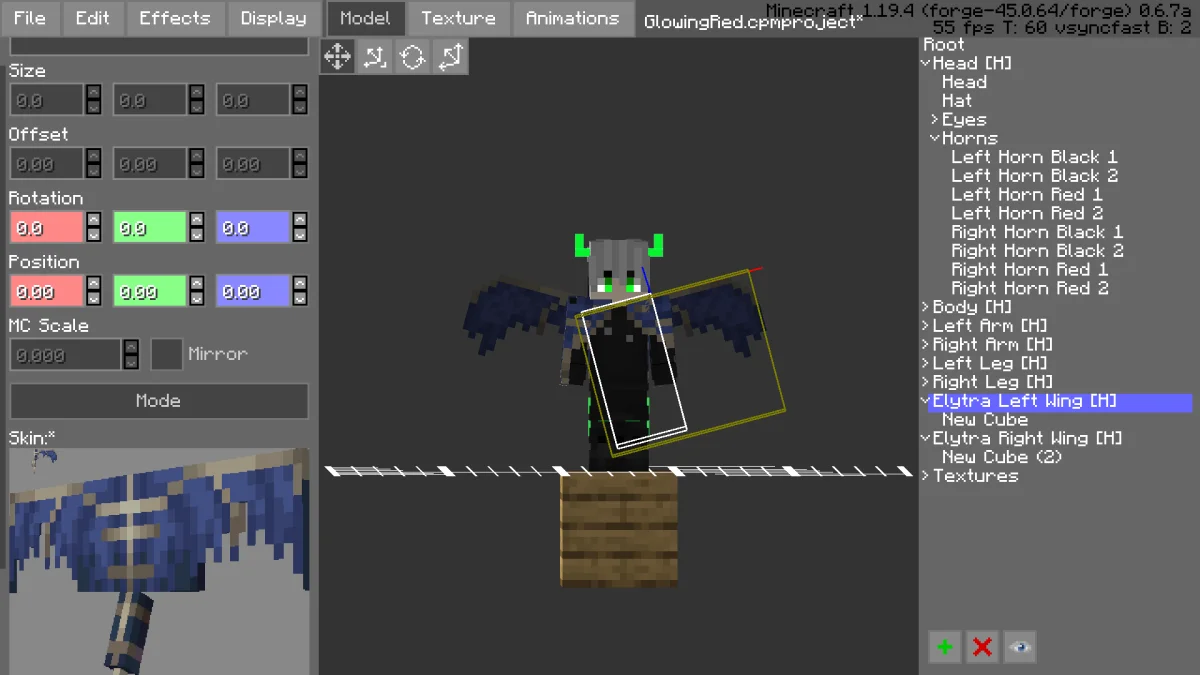
Task: Select Right Horn Black 2
Action: [x=1037, y=251]
